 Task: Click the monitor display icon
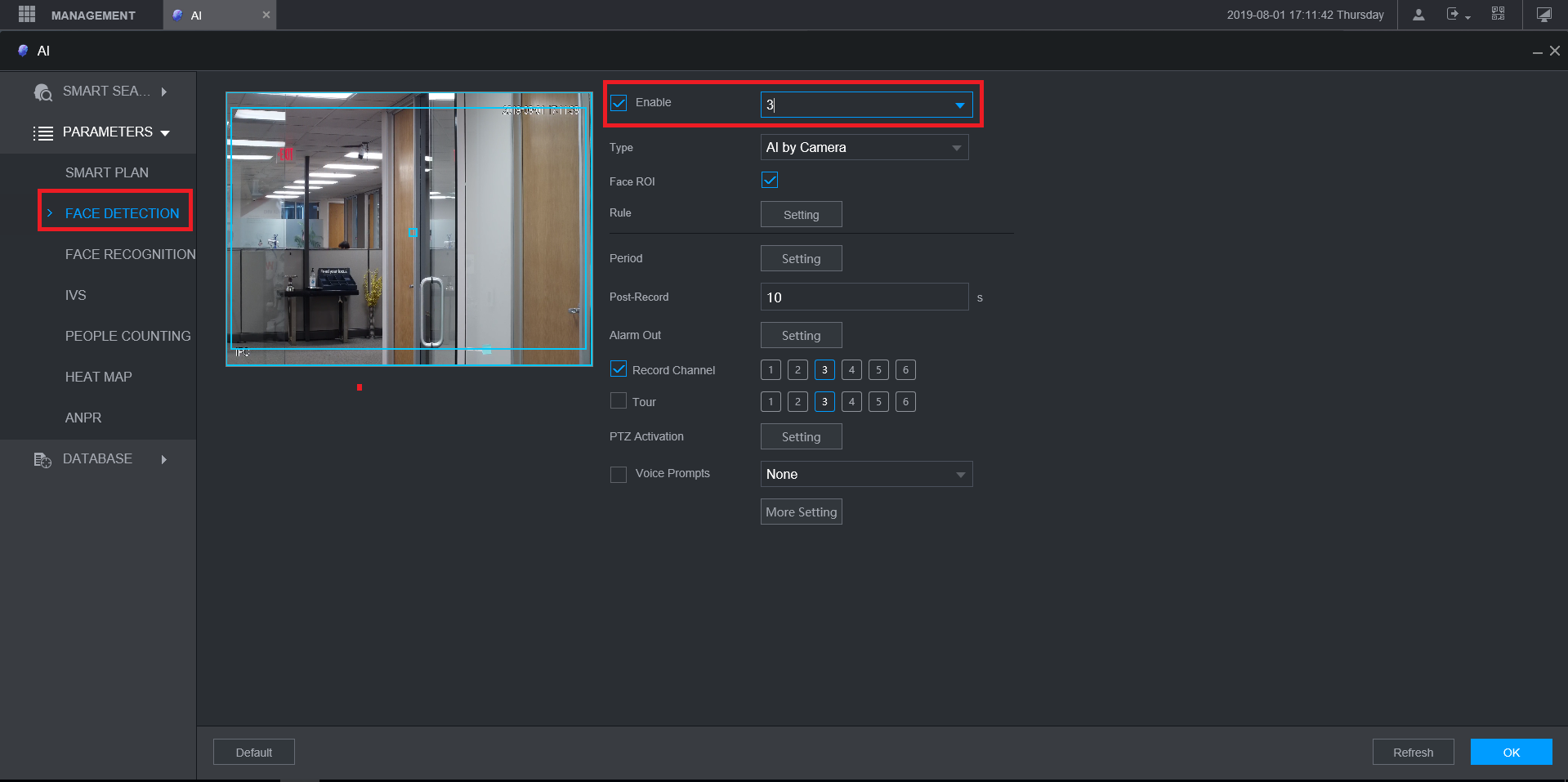[x=1543, y=15]
